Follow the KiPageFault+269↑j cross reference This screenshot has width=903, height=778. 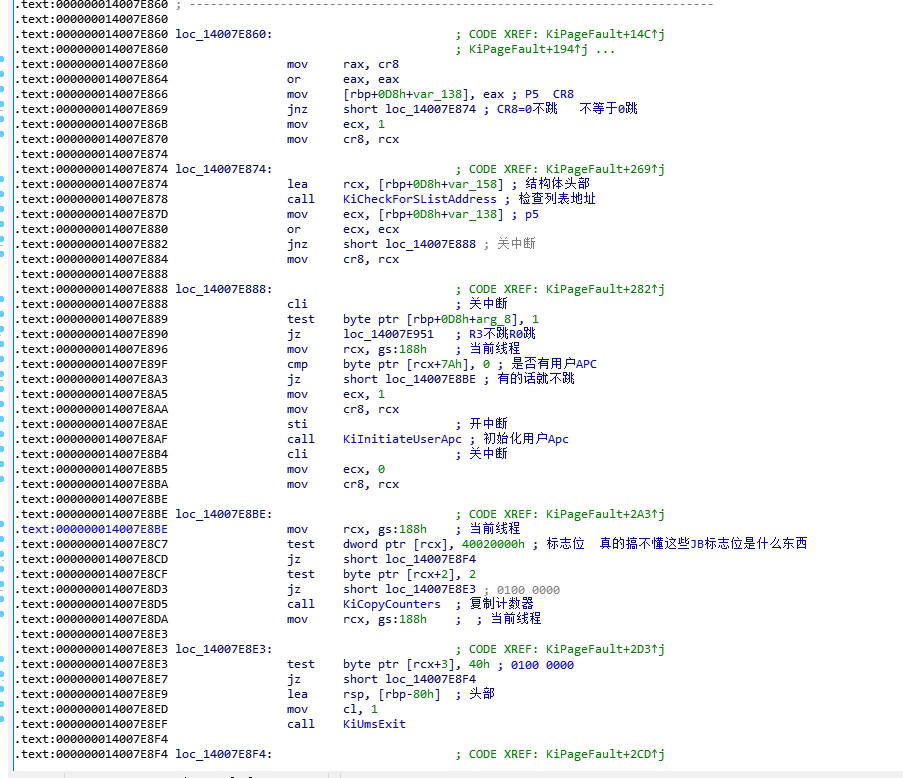605,169
